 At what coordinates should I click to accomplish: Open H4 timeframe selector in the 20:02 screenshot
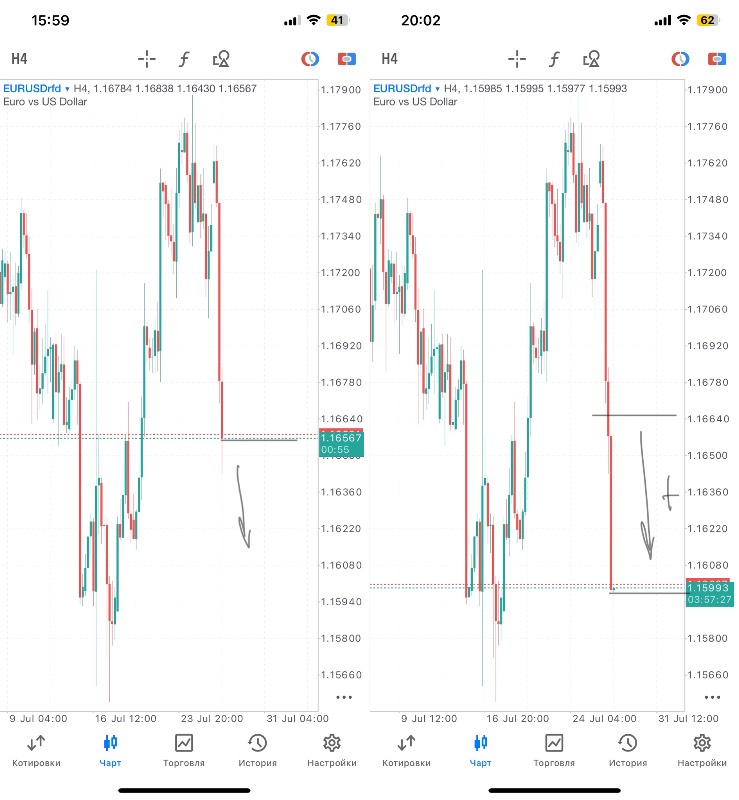click(390, 59)
